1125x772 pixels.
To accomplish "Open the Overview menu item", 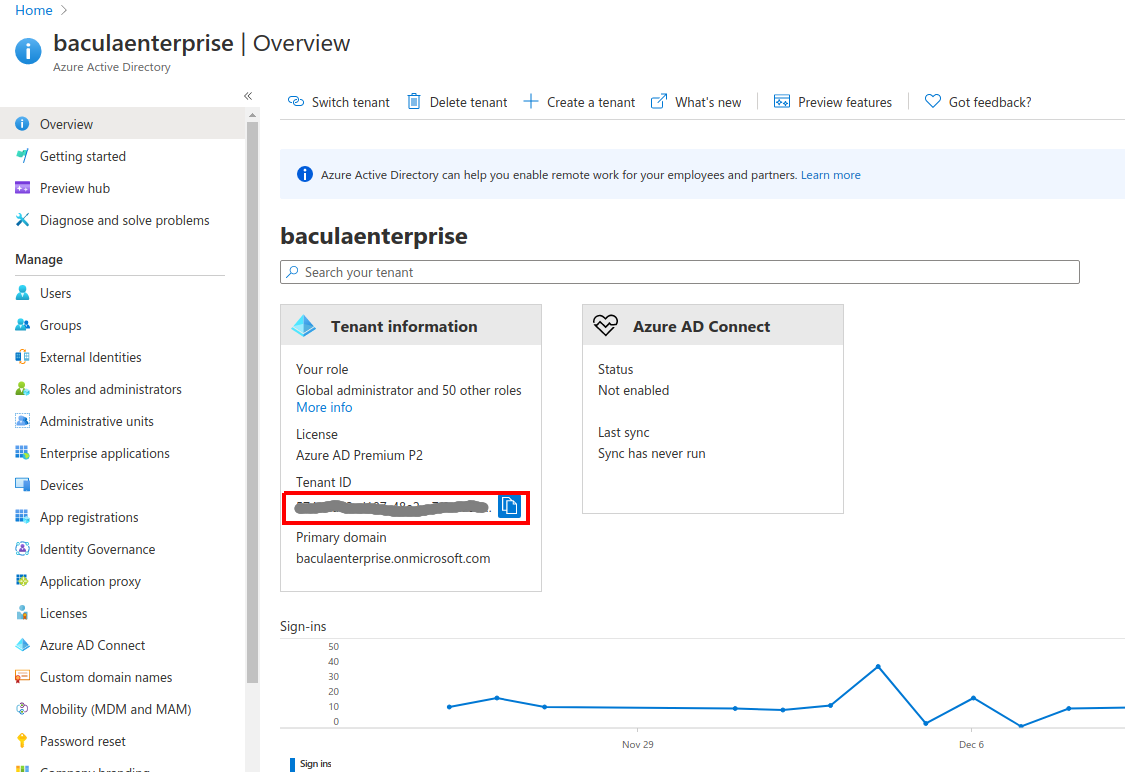I will tap(122, 123).
